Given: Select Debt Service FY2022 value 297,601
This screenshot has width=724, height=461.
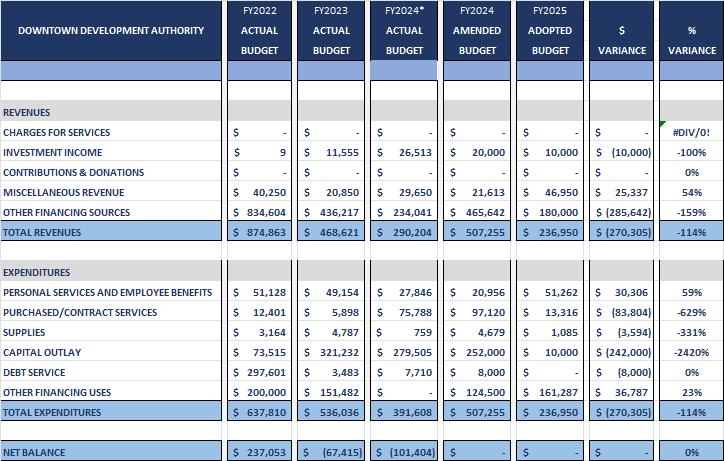Looking at the screenshot, I should click(x=259, y=372).
